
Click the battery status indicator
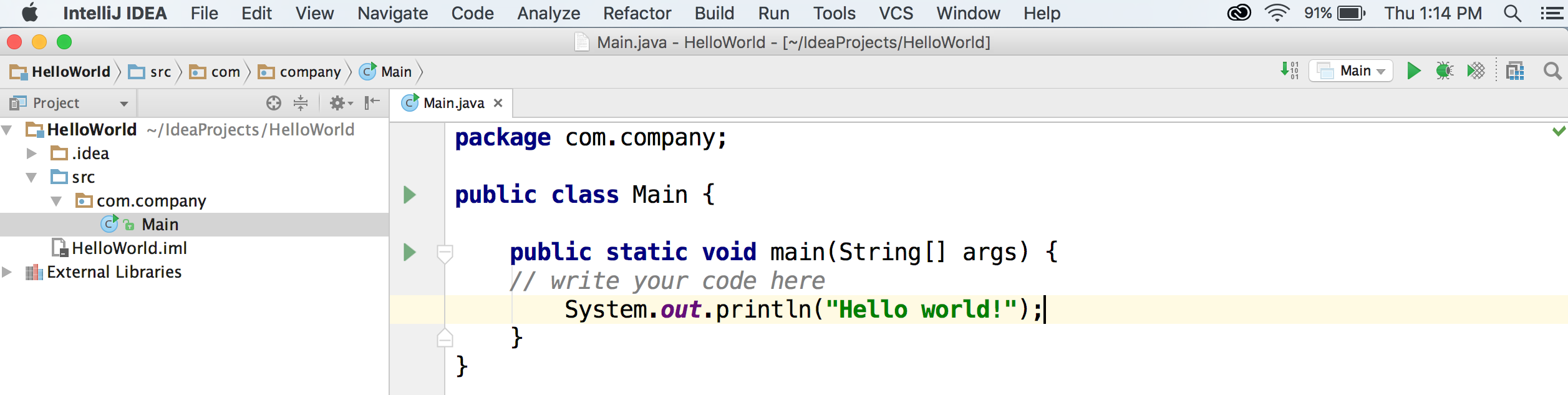(1335, 13)
